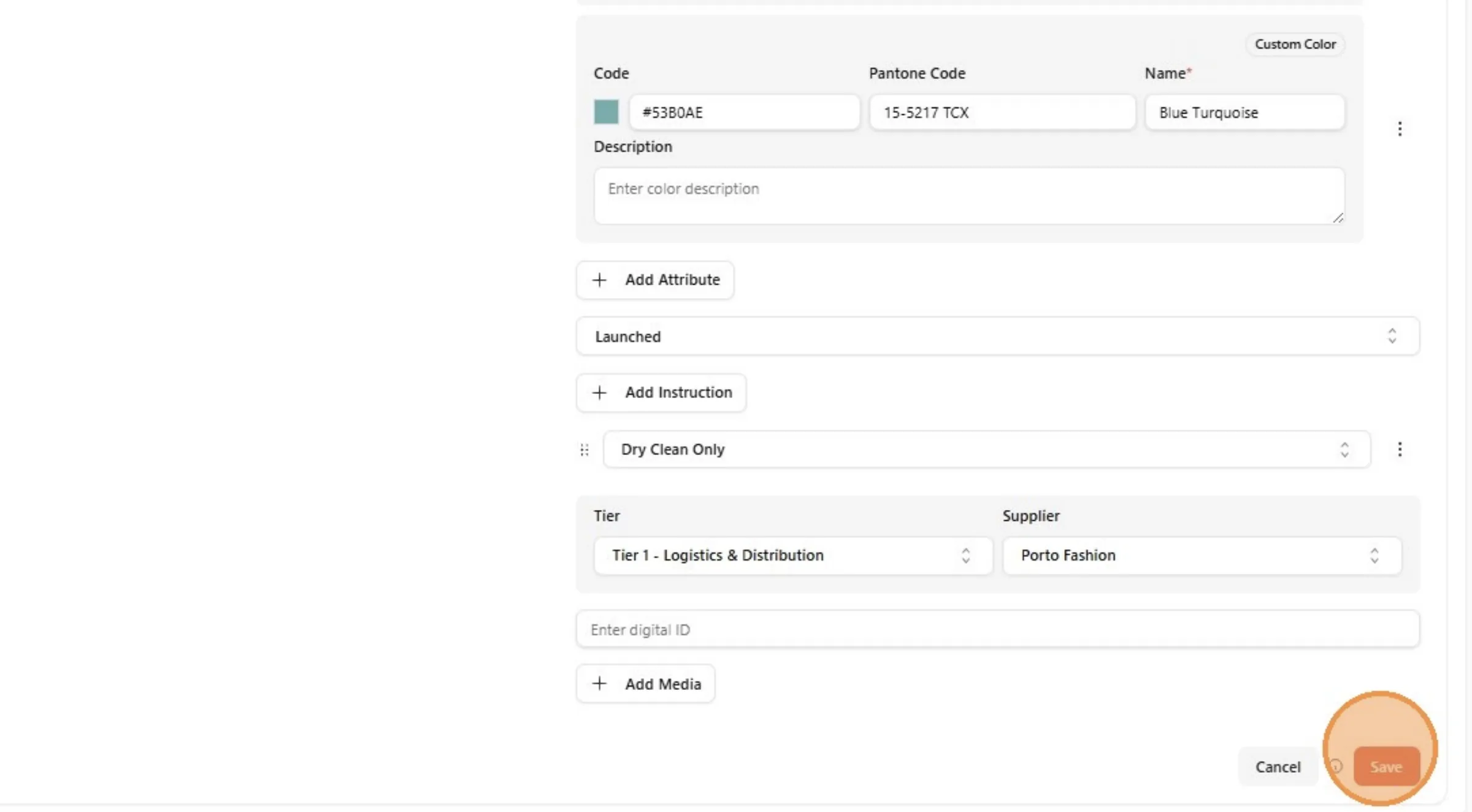Grab the drag handle beside Dry Clean Only
1472x812 pixels.
pos(585,450)
